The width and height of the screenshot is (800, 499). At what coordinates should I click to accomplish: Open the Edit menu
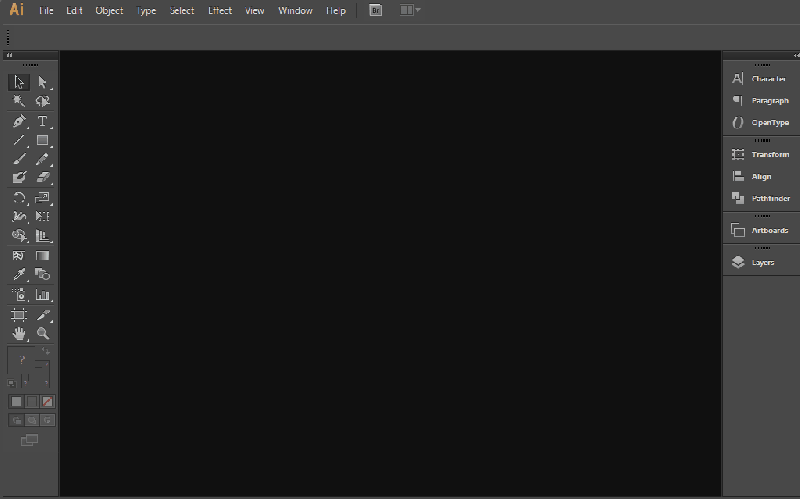coord(74,11)
